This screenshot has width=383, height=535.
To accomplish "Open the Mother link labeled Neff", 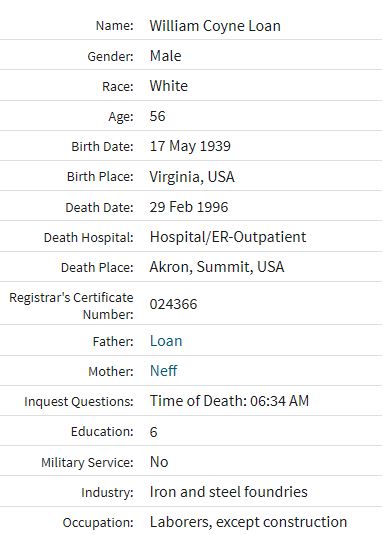I will (x=163, y=371).
